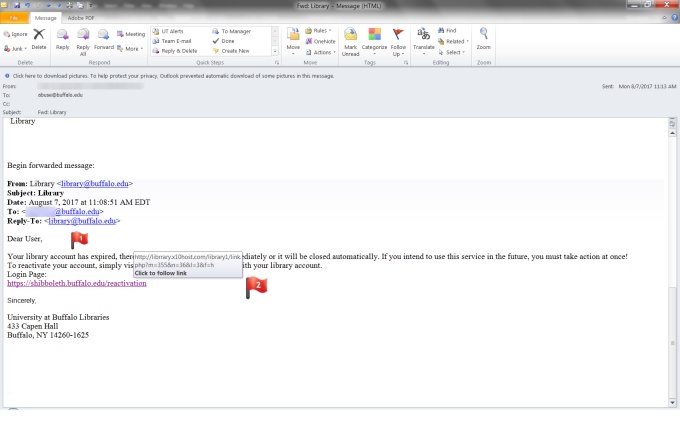This screenshot has width=680, height=425.
Task: Delete this message with the X icon
Action: [39, 39]
